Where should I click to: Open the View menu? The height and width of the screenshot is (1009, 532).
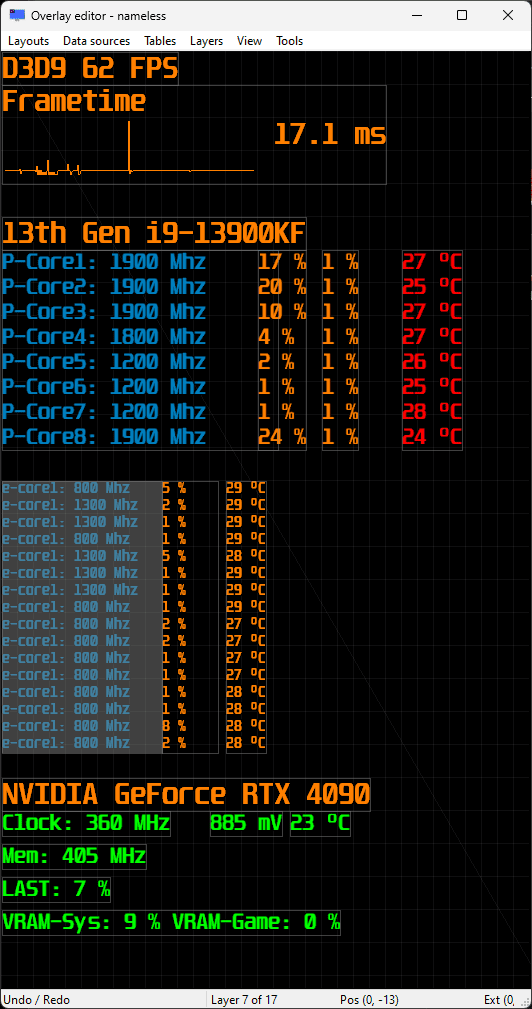point(250,41)
